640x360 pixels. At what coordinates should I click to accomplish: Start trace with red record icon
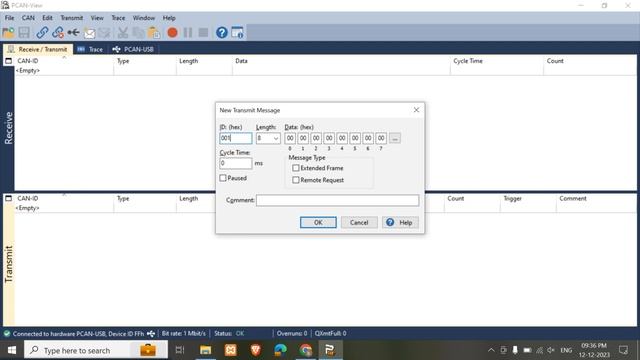coord(172,32)
